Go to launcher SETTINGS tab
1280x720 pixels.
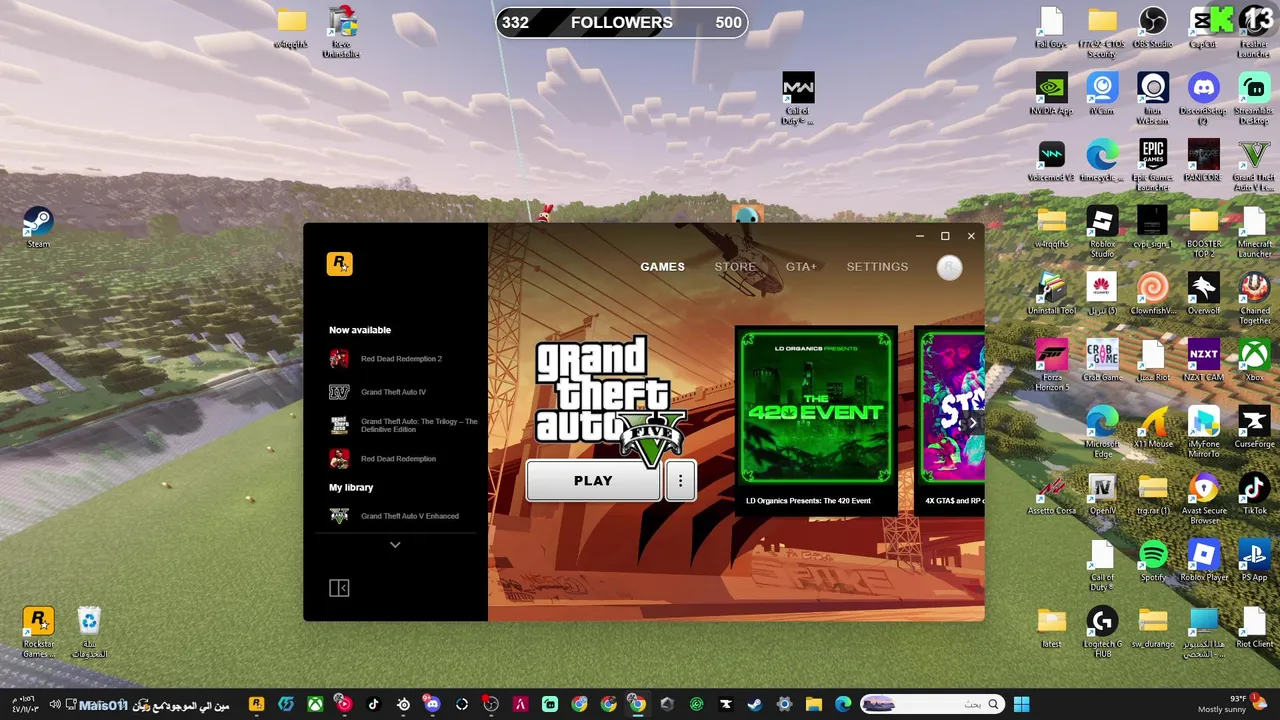click(x=877, y=267)
